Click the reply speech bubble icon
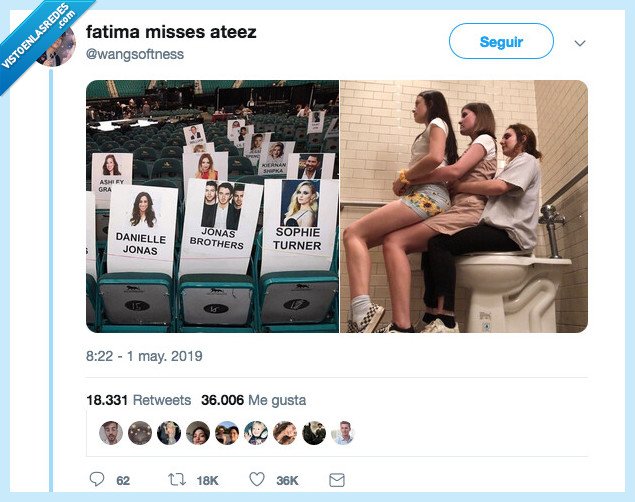 click(97, 480)
